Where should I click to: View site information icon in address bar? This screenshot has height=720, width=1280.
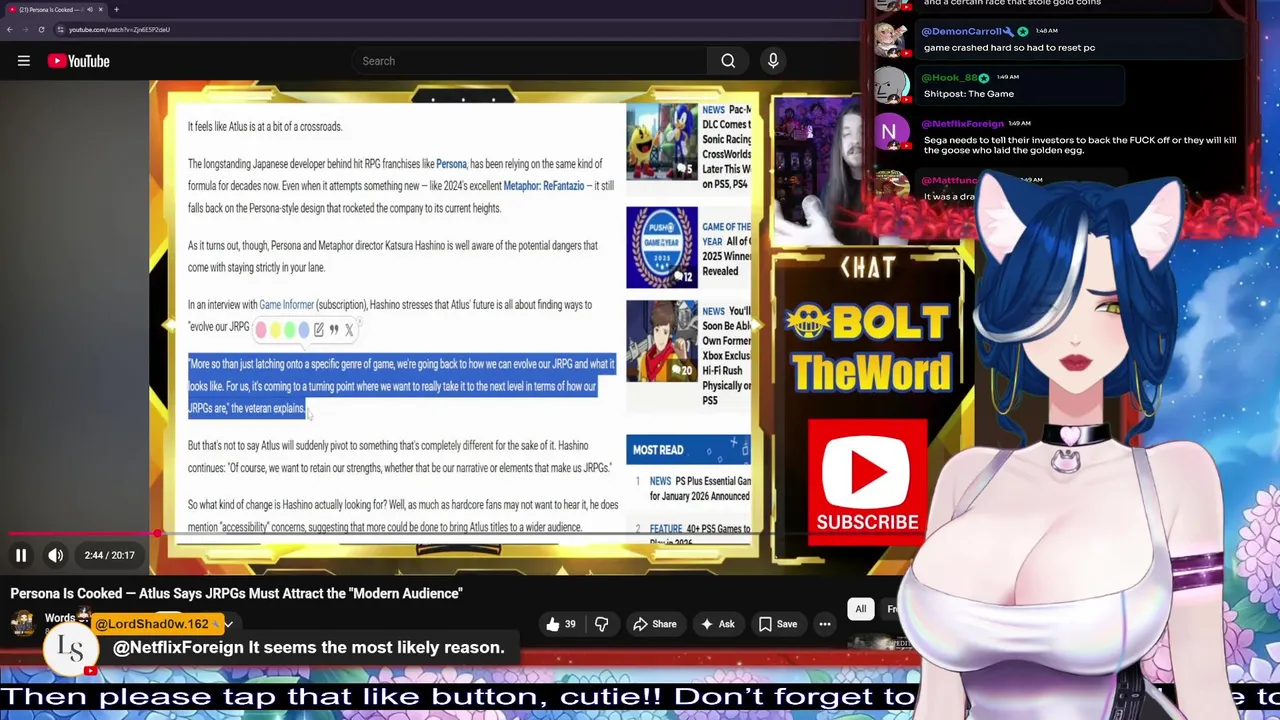(x=60, y=30)
